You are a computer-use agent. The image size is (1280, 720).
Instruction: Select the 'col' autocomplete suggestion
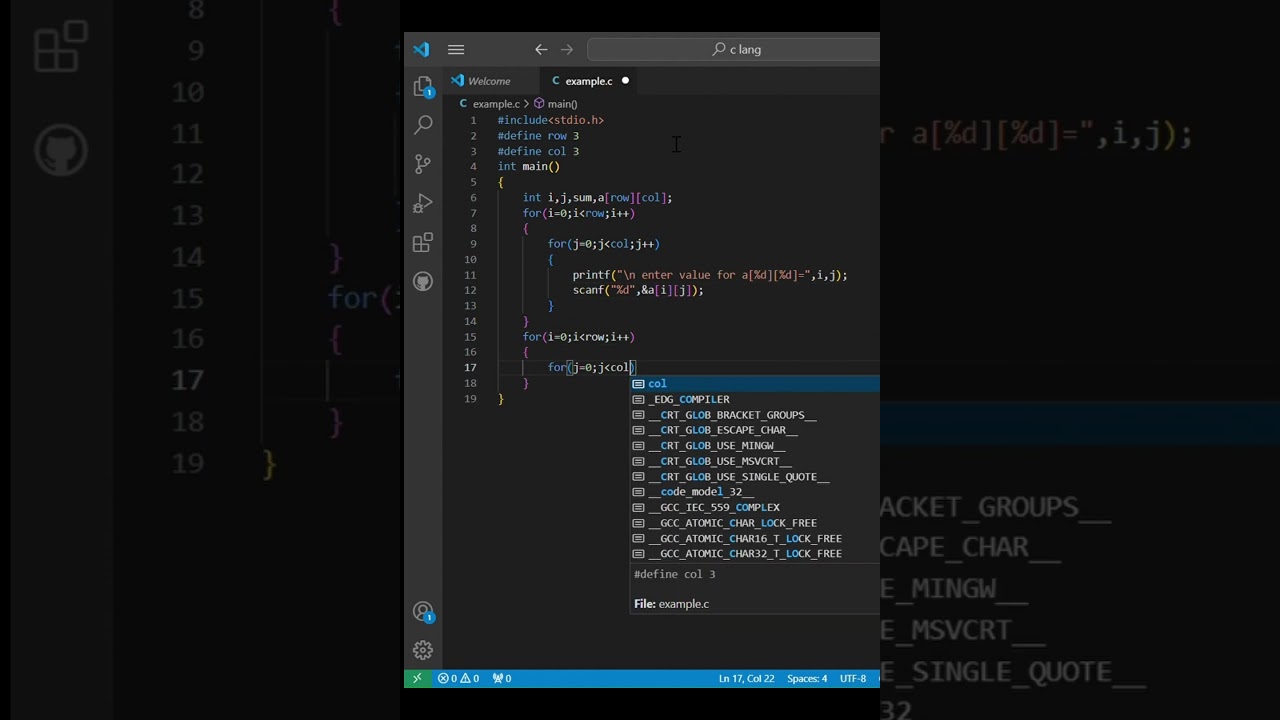[755, 384]
